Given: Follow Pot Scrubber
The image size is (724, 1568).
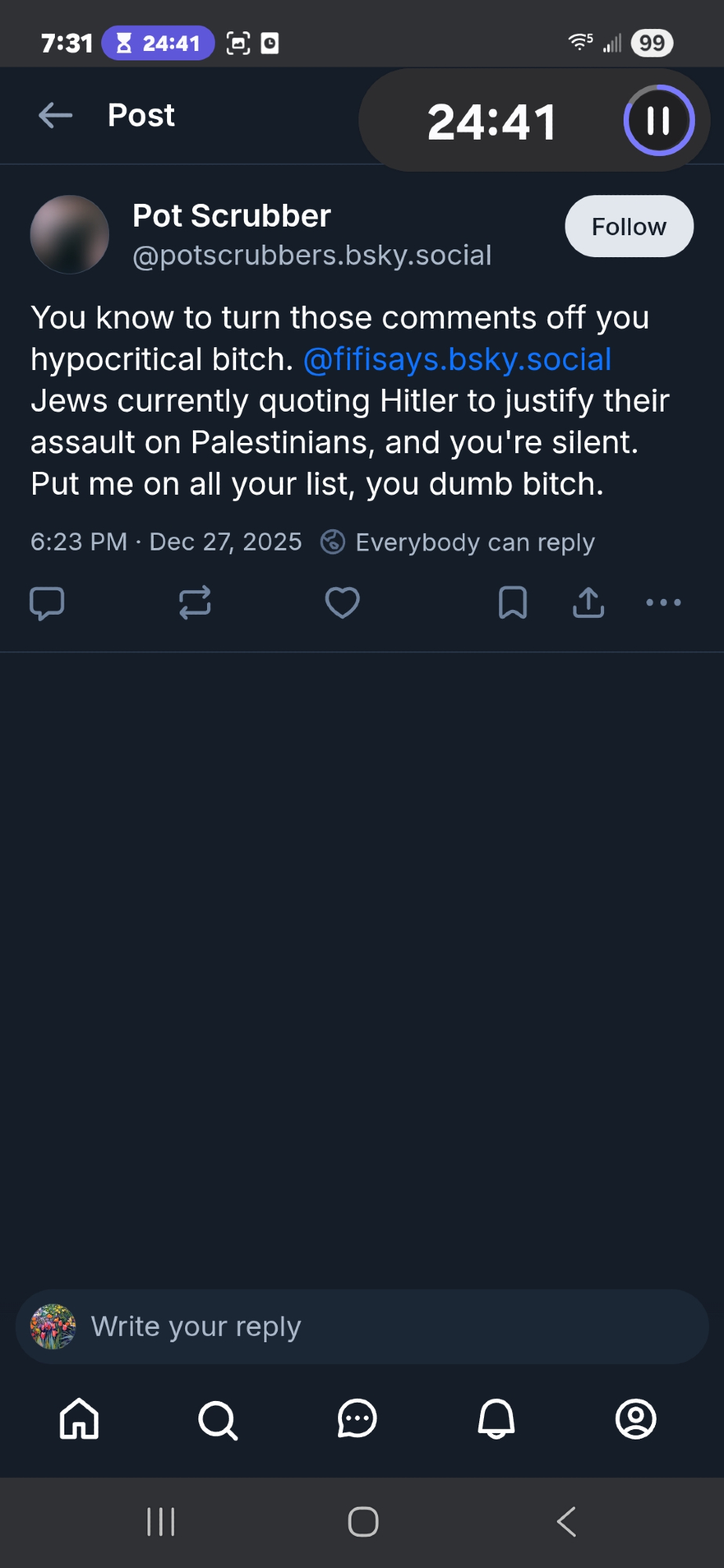Looking at the screenshot, I should [628, 227].
